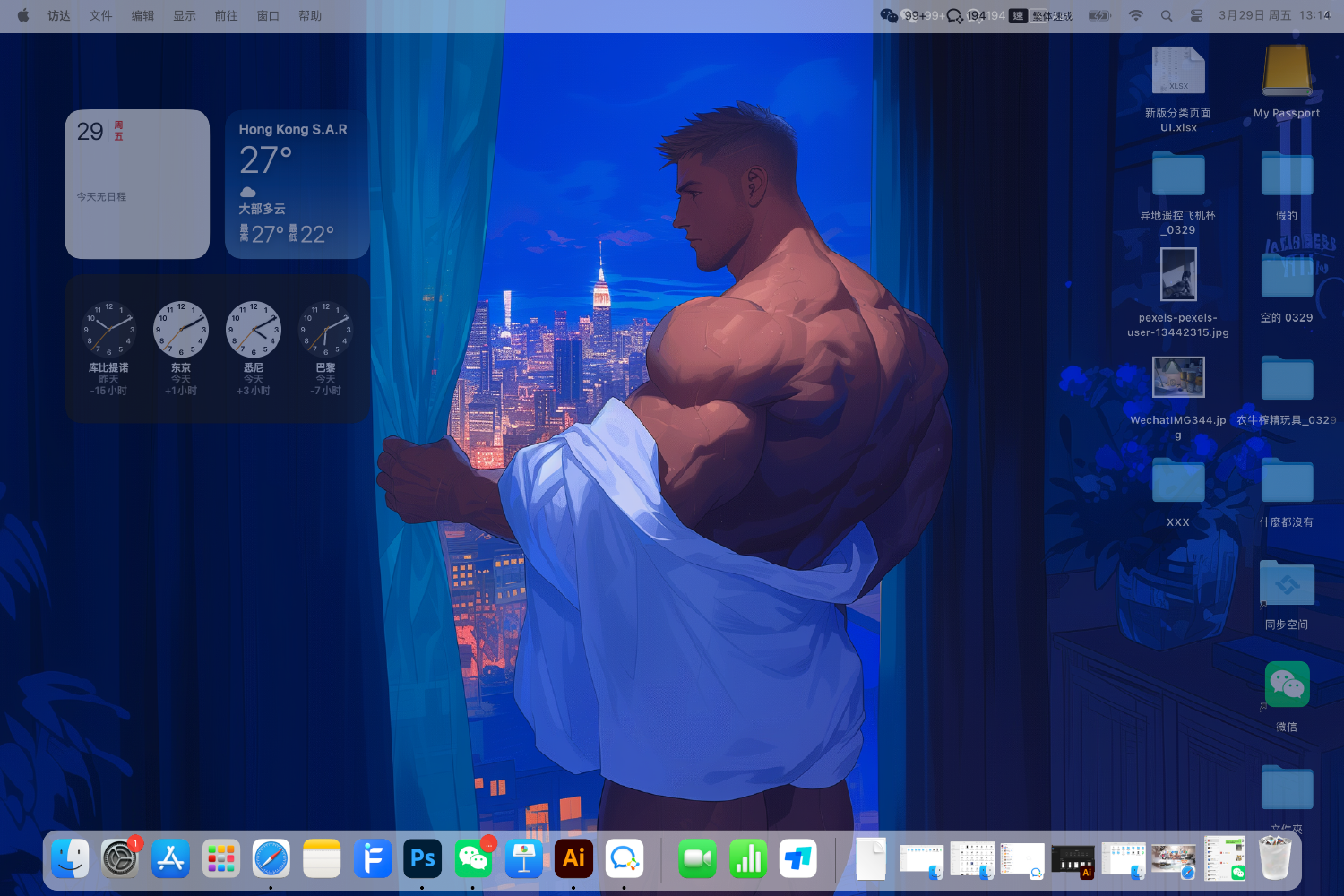Launch Adobe Illustrator in the dock
Viewport: 1344px width, 896px height.
pyautogui.click(x=573, y=858)
